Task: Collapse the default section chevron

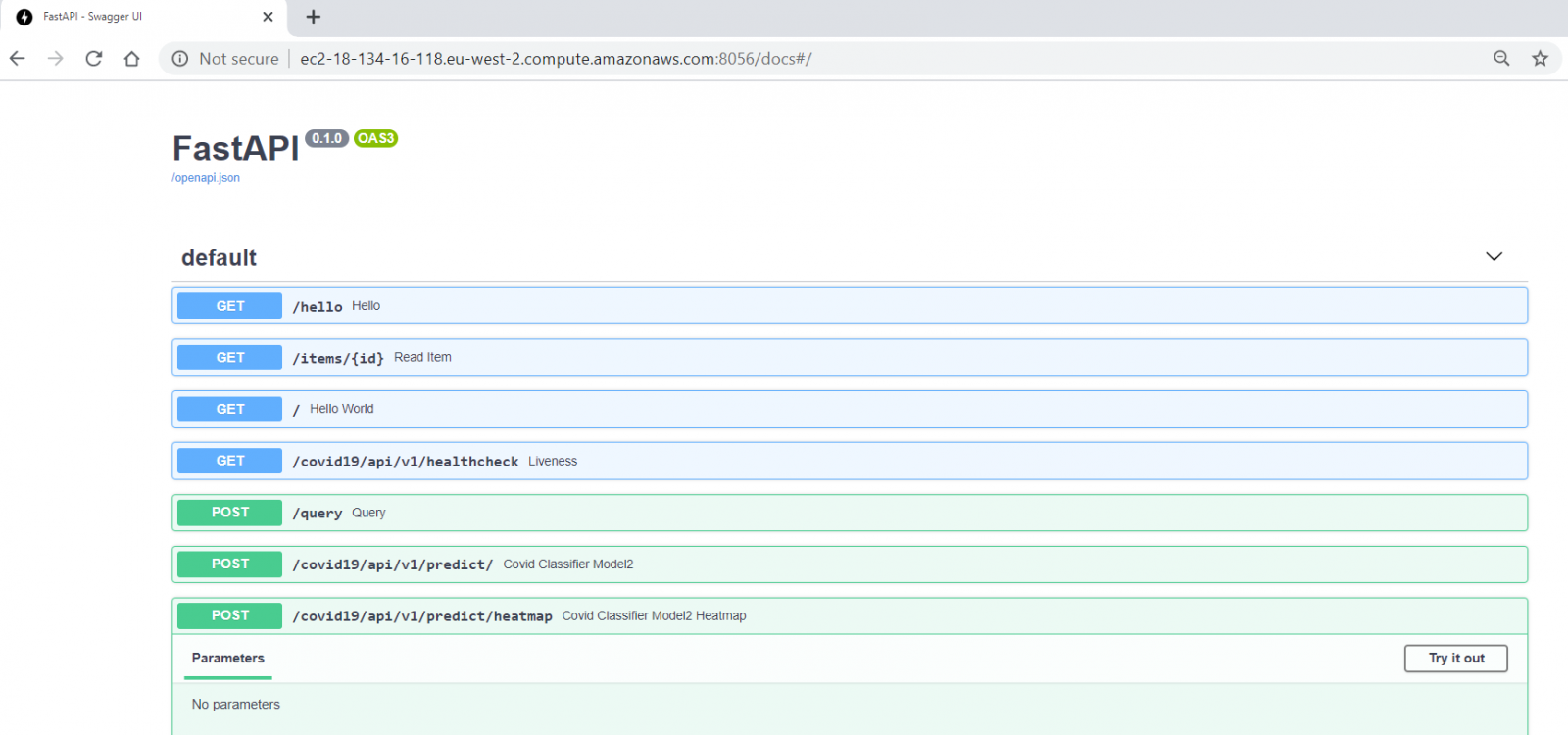Action: coord(1494,257)
